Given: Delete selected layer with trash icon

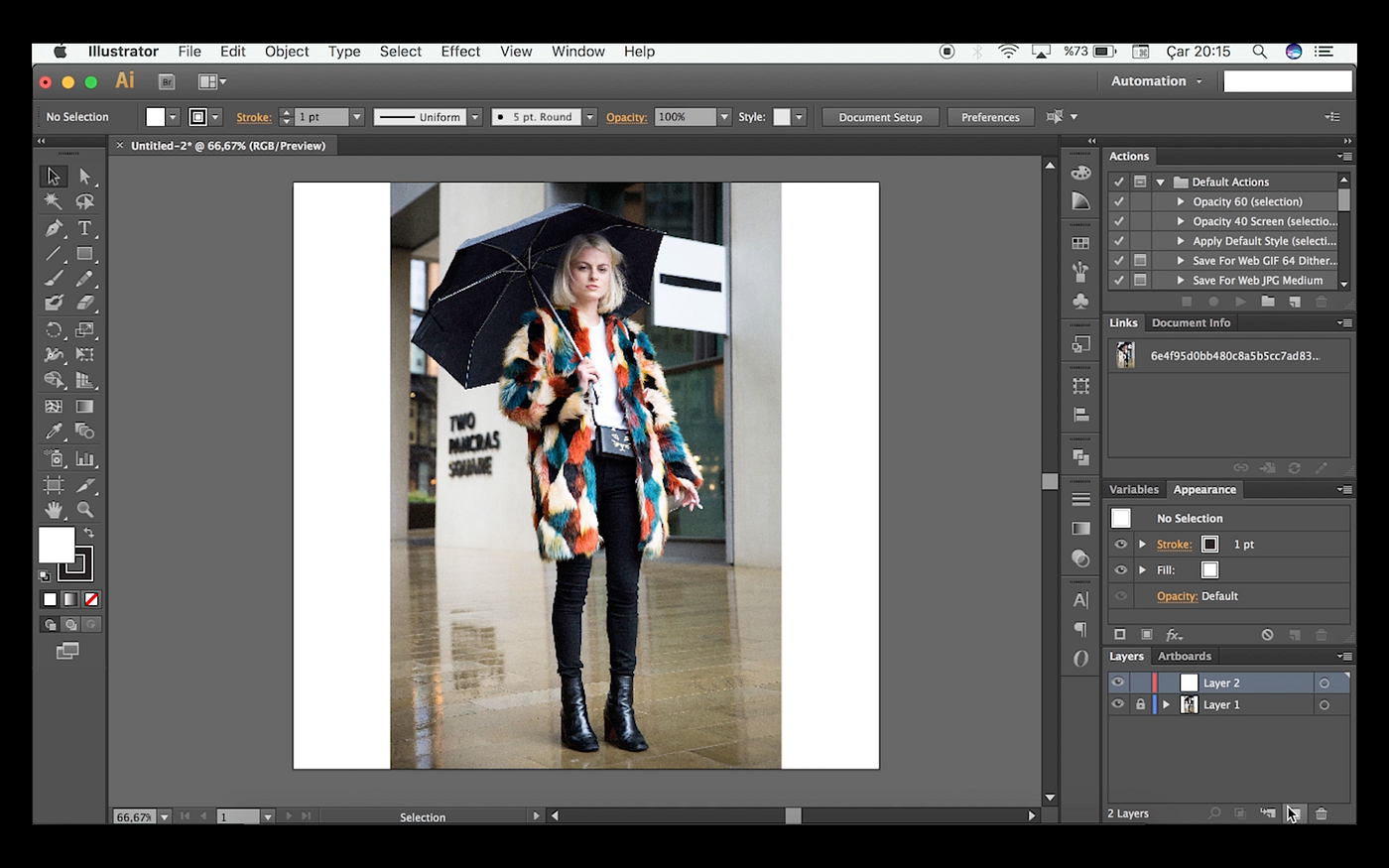Looking at the screenshot, I should point(1322,813).
